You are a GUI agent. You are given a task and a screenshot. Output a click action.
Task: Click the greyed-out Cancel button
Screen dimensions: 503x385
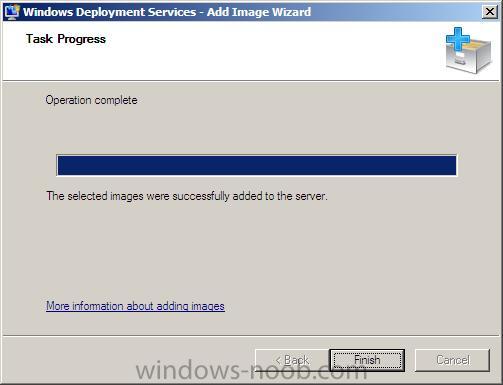tap(452, 360)
